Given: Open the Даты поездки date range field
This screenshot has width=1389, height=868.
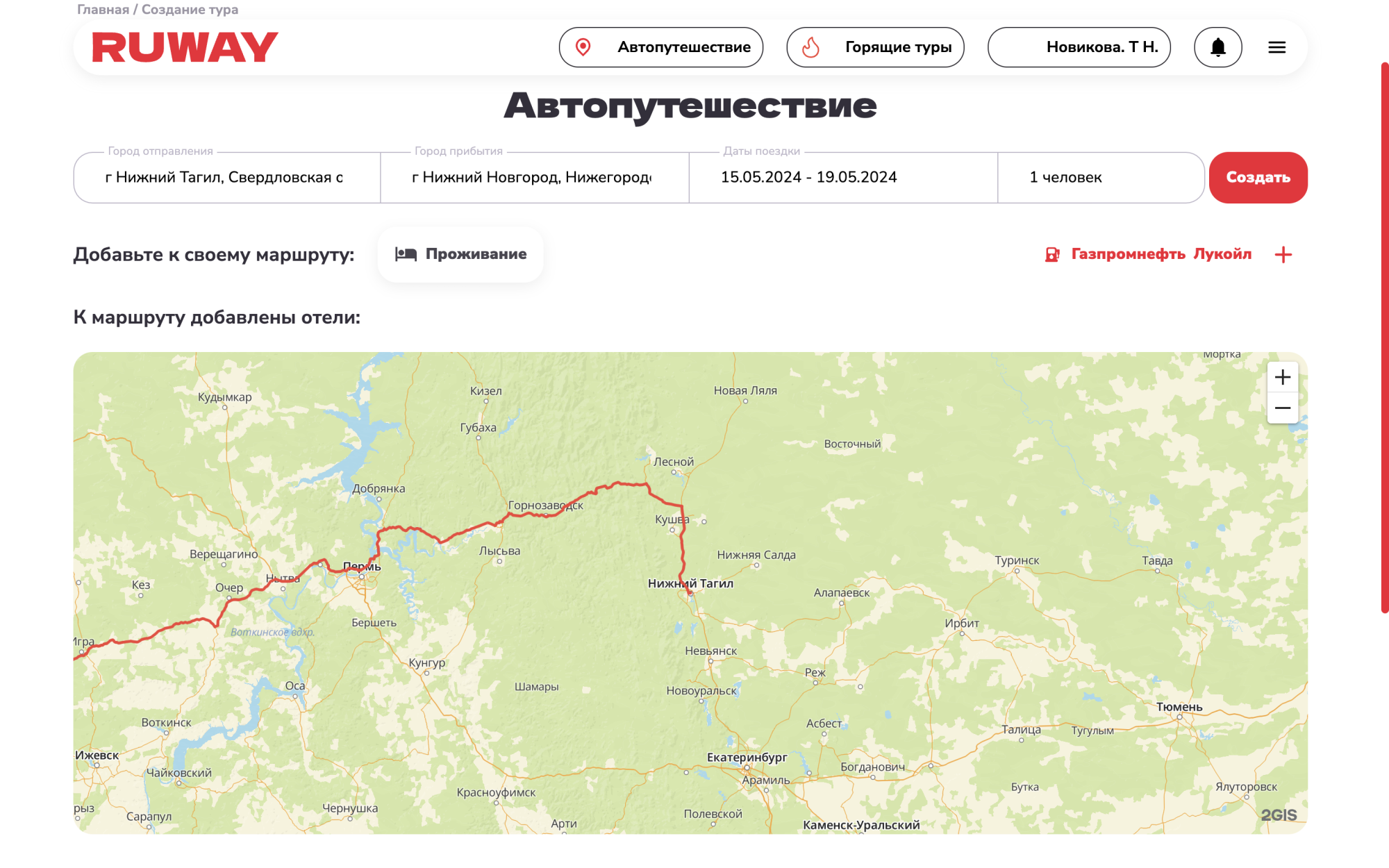Looking at the screenshot, I should 843,178.
